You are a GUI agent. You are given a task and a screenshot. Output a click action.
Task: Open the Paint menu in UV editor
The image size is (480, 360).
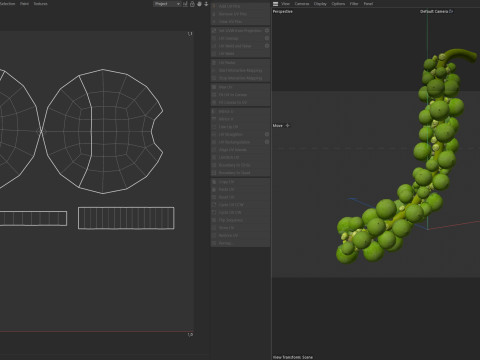tap(24, 4)
